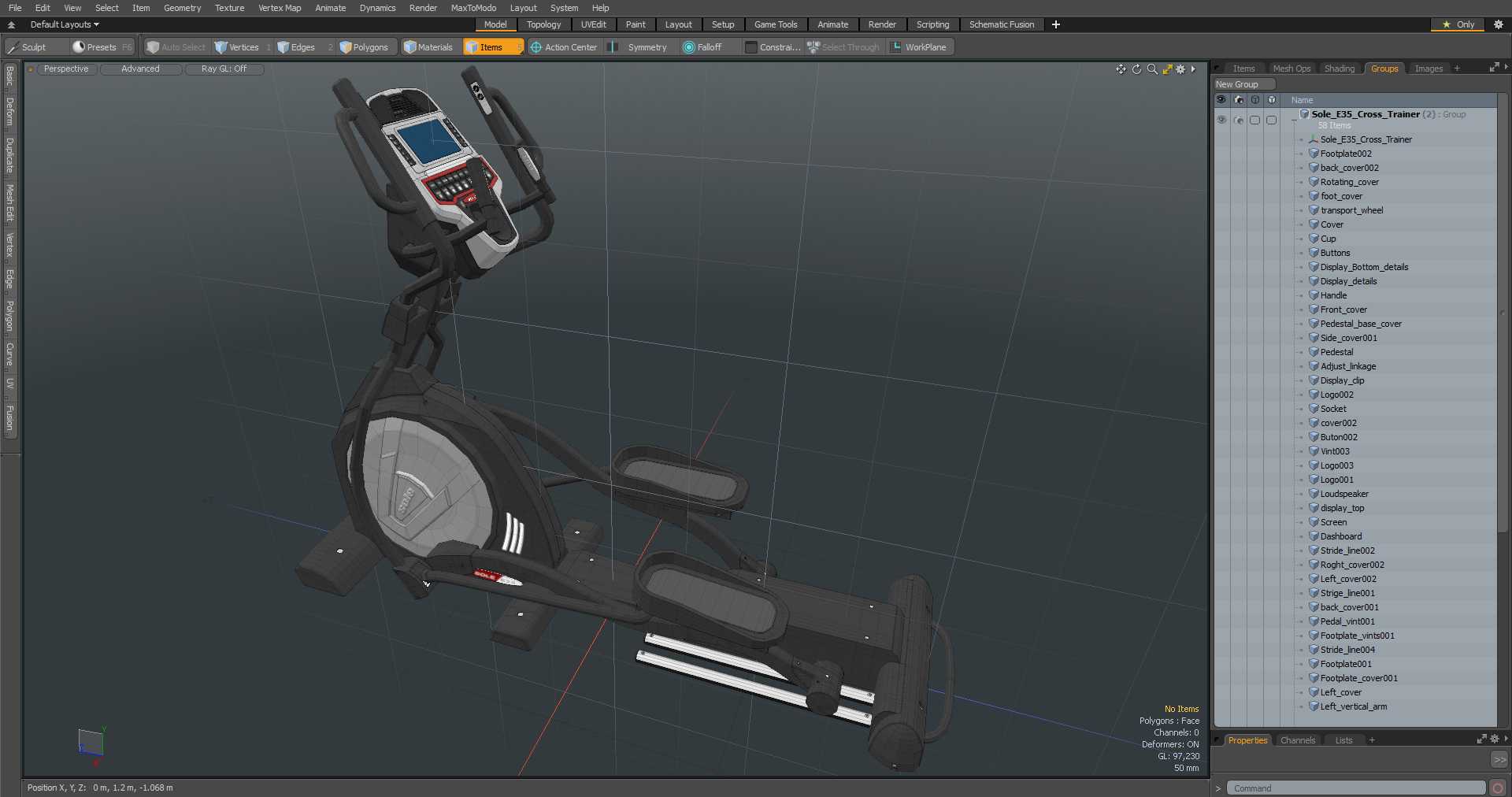Viewport: 1512px width, 797px height.
Task: Open the Constraints dropdown
Action: click(x=773, y=47)
